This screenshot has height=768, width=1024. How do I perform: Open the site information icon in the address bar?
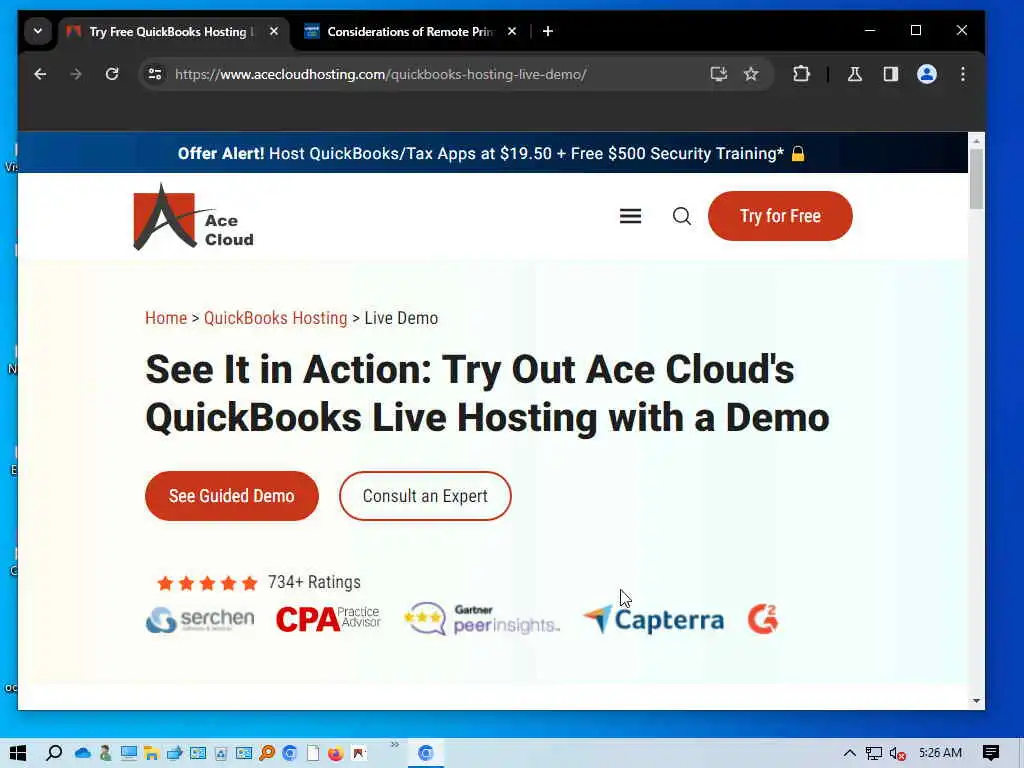click(x=155, y=74)
